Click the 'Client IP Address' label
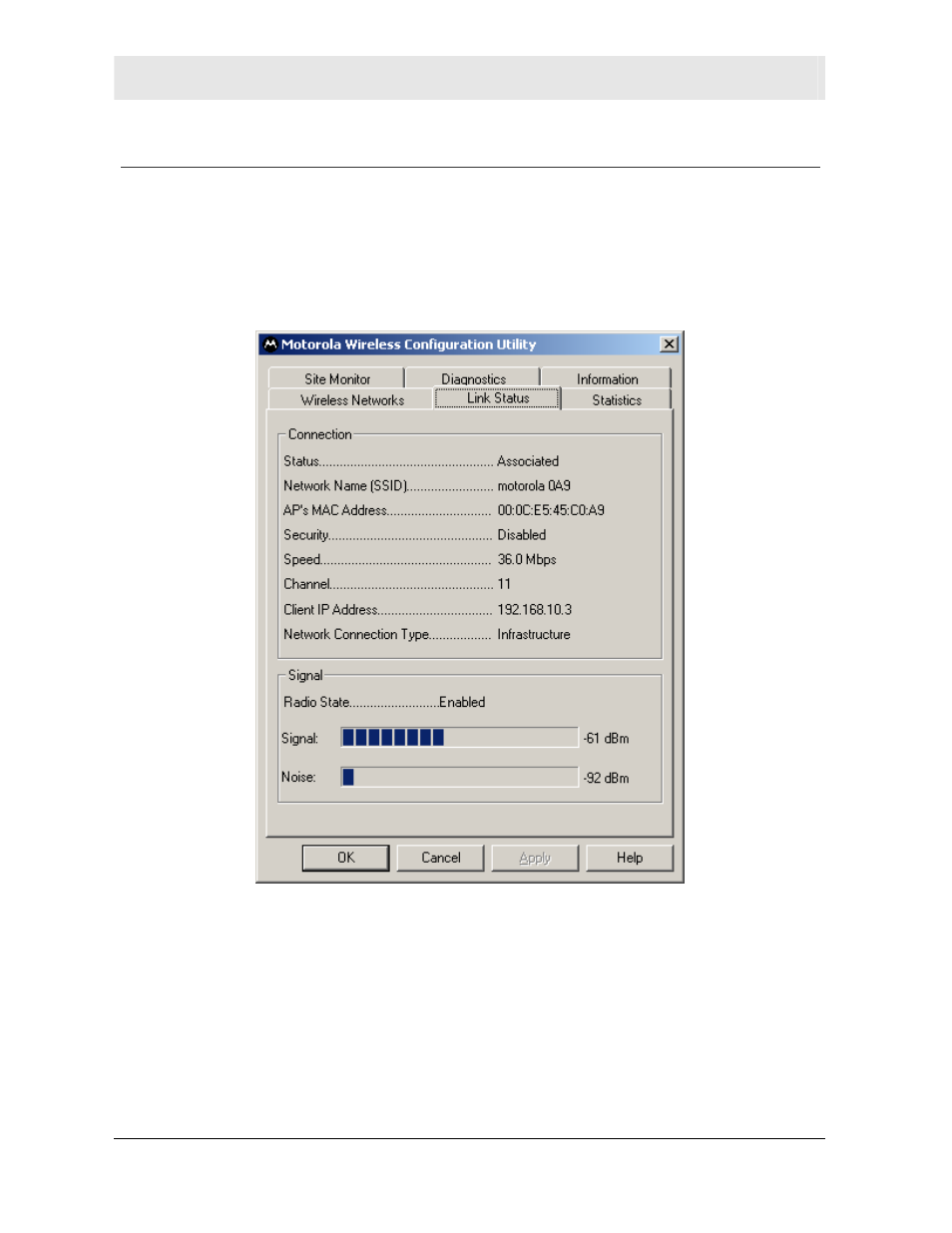Image resolution: width=952 pixels, height=1233 pixels. point(330,610)
